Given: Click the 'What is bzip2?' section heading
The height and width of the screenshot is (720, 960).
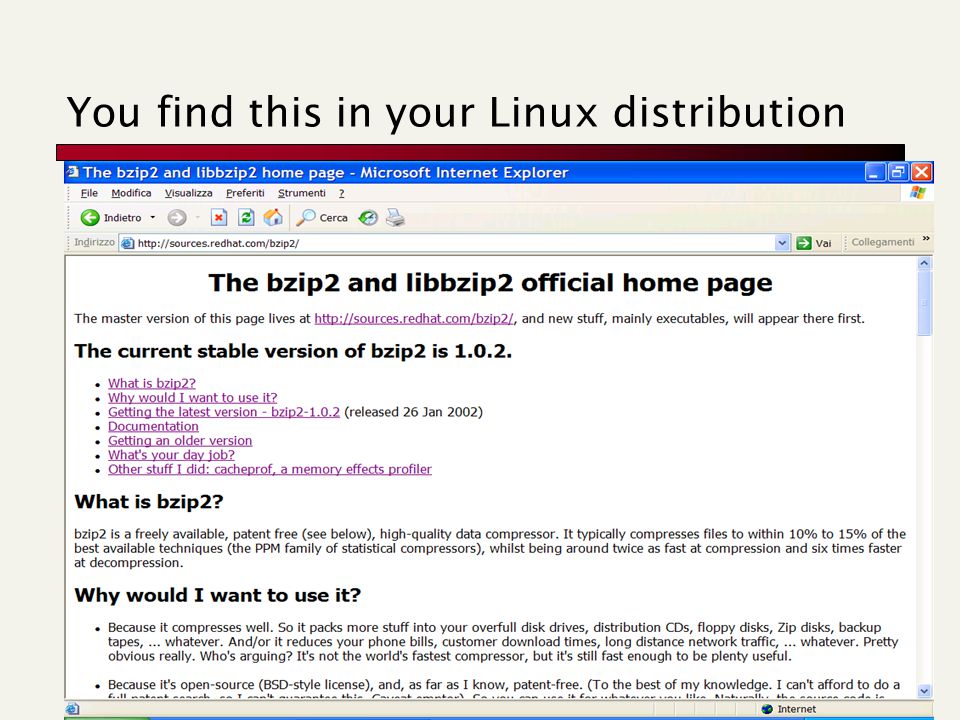Looking at the screenshot, I should tap(149, 501).
